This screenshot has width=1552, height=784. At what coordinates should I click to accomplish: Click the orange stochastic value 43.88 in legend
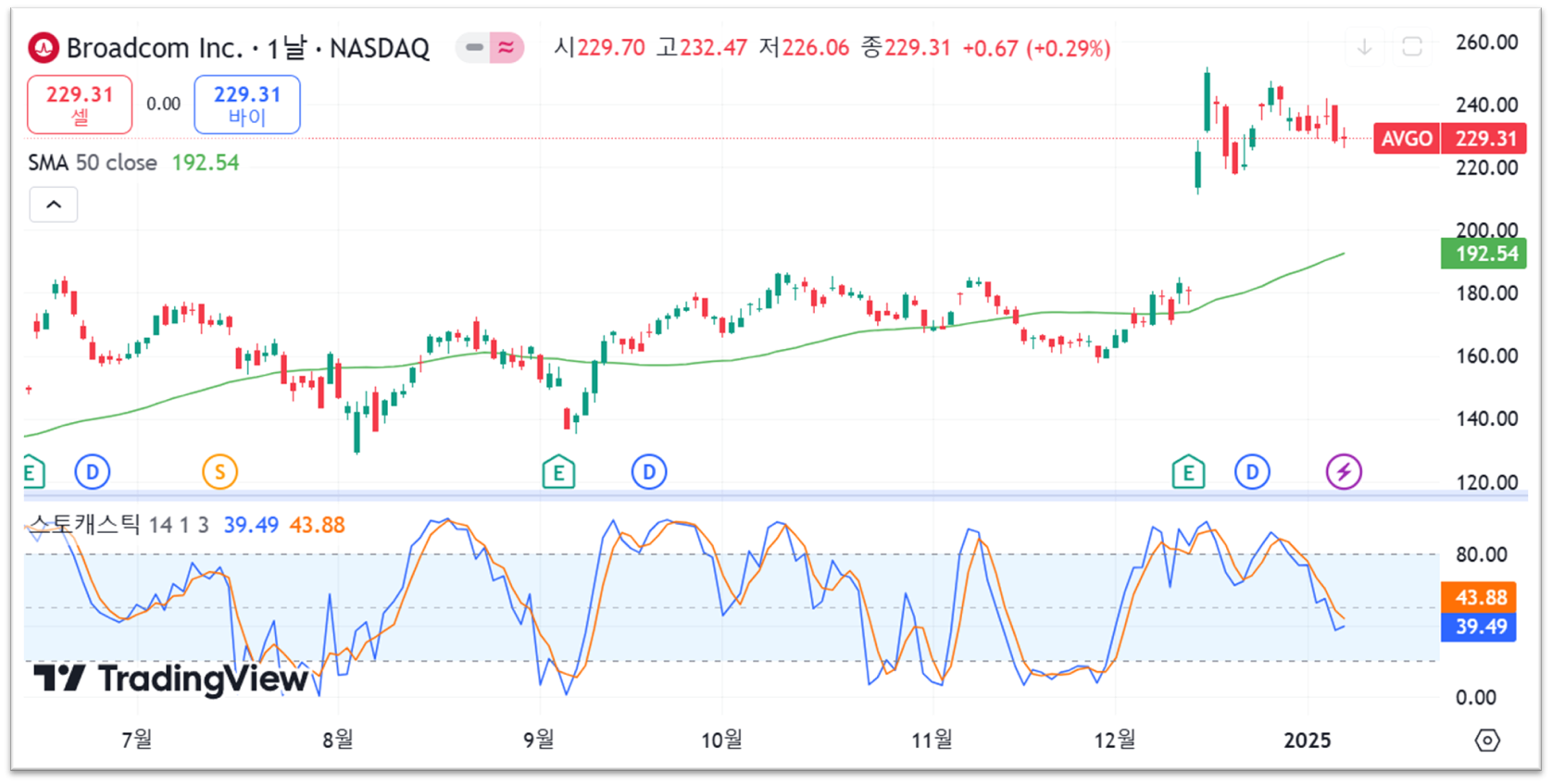coord(317,526)
